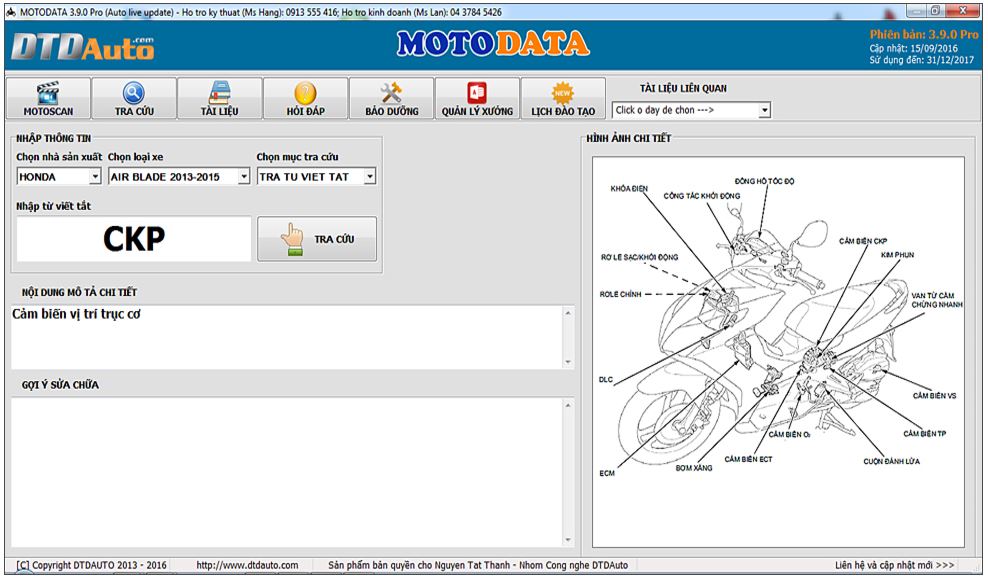The image size is (988, 580).
Task: Click the 'CẢM BIẾN CKP' label in diagram
Action: pos(863,241)
